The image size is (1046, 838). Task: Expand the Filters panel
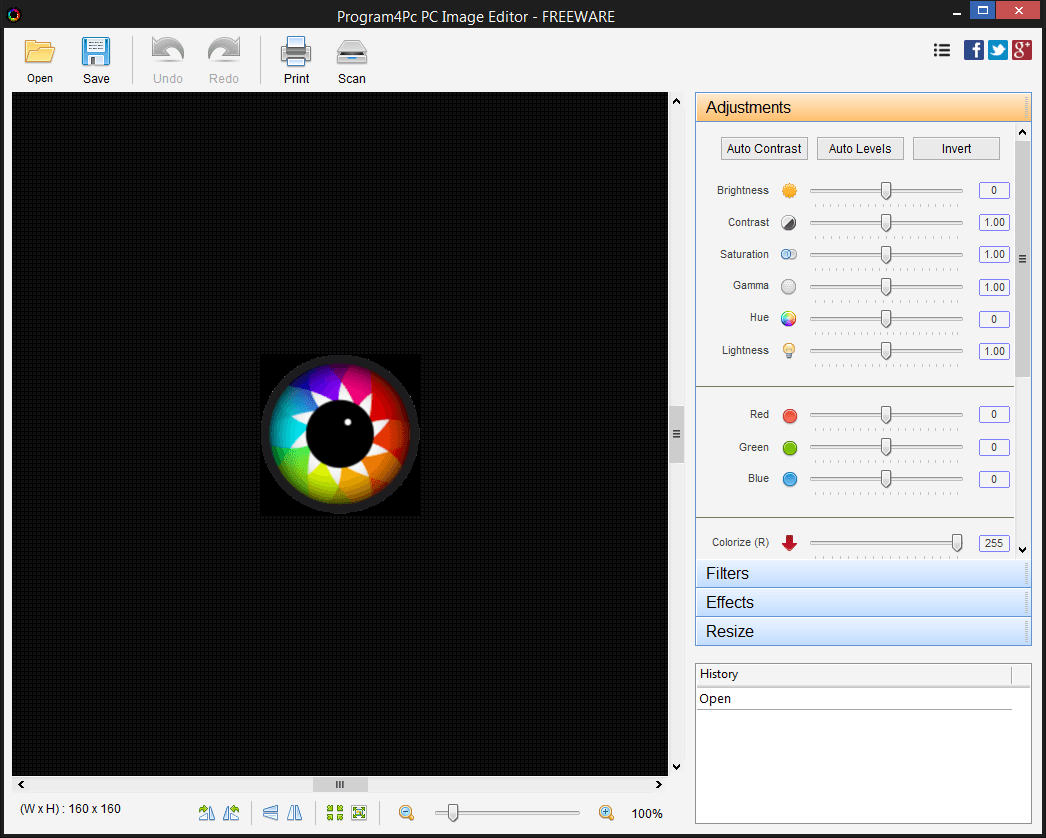coord(863,574)
